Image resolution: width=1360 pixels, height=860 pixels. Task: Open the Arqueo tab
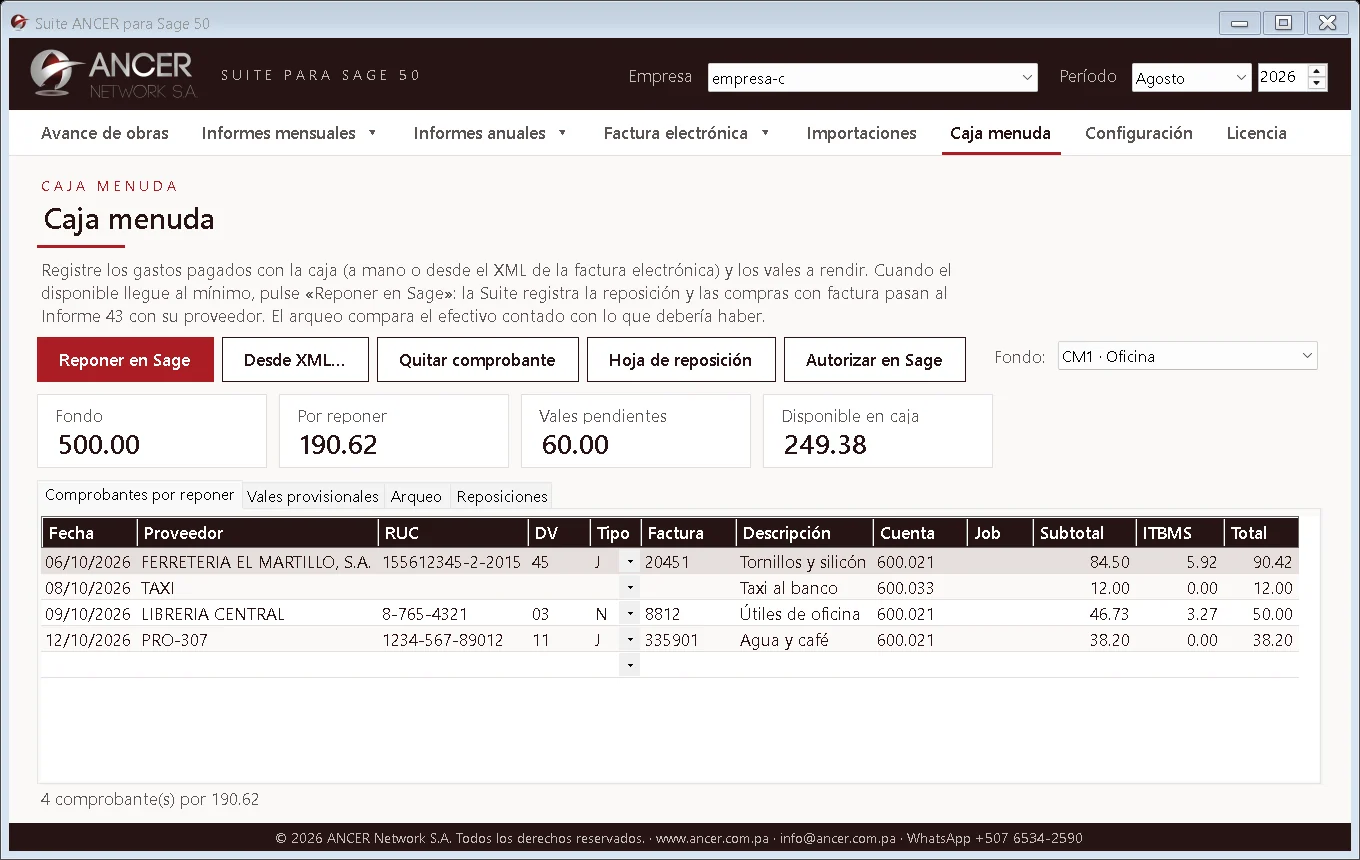tap(416, 496)
